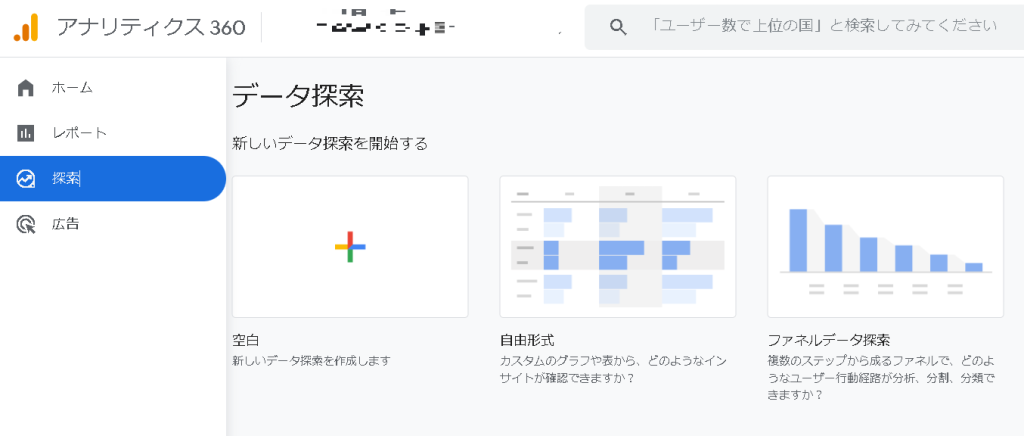The image size is (1024, 436).
Task: Click the 空白 card title
Action: click(246, 340)
